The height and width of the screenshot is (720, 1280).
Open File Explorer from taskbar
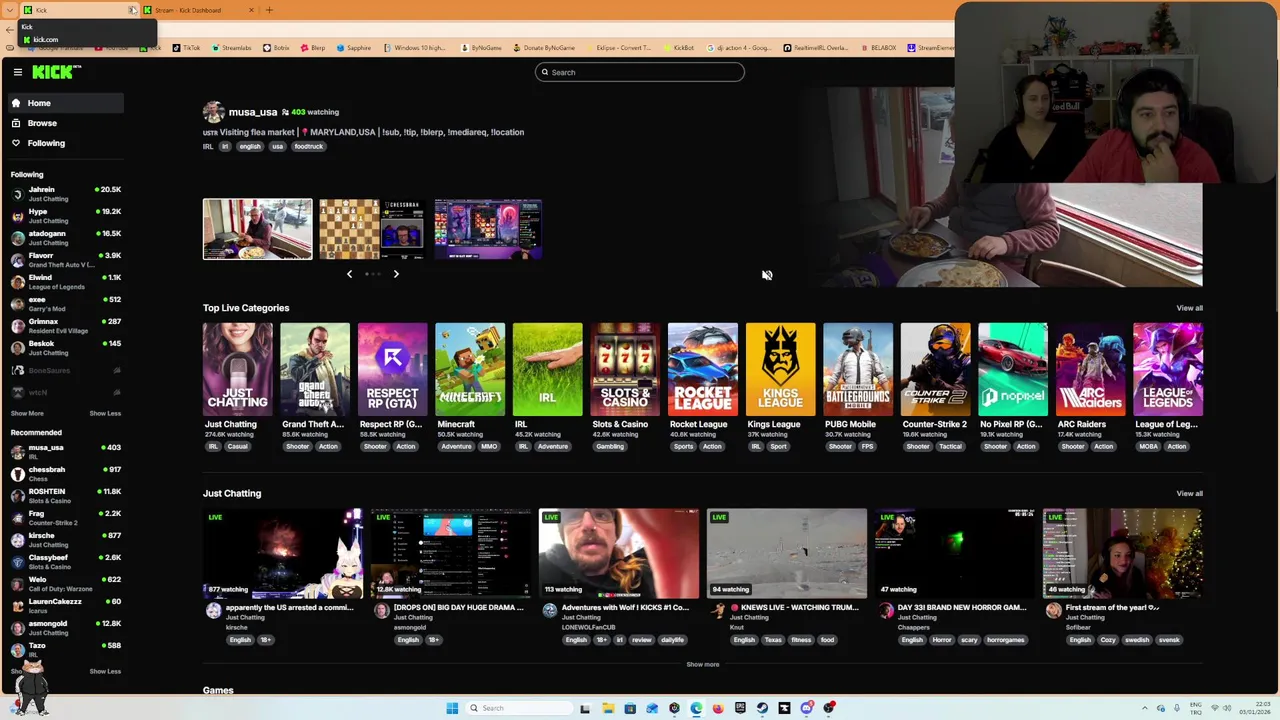tap(607, 708)
